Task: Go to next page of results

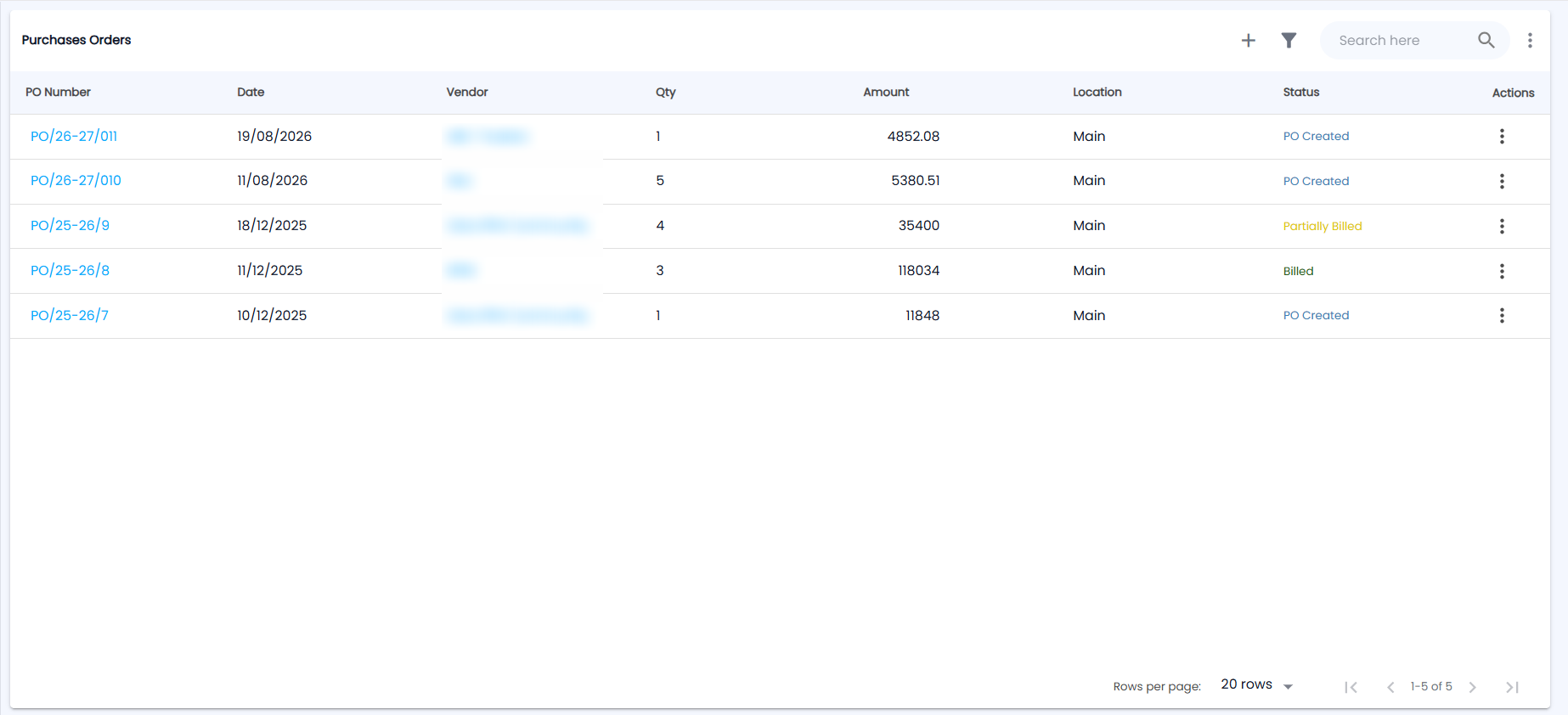Action: click(1473, 687)
